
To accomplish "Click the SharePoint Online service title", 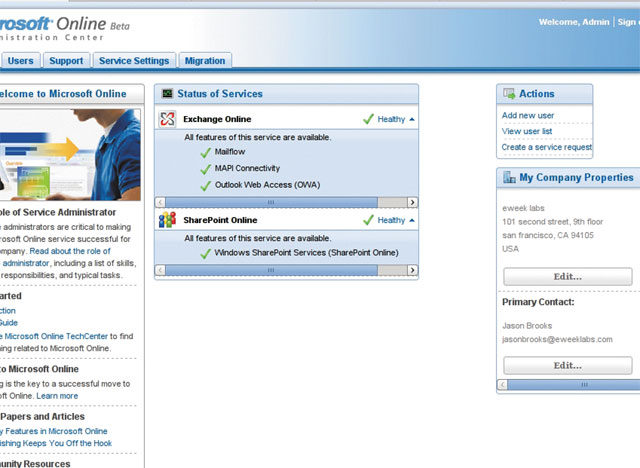I will coord(220,220).
